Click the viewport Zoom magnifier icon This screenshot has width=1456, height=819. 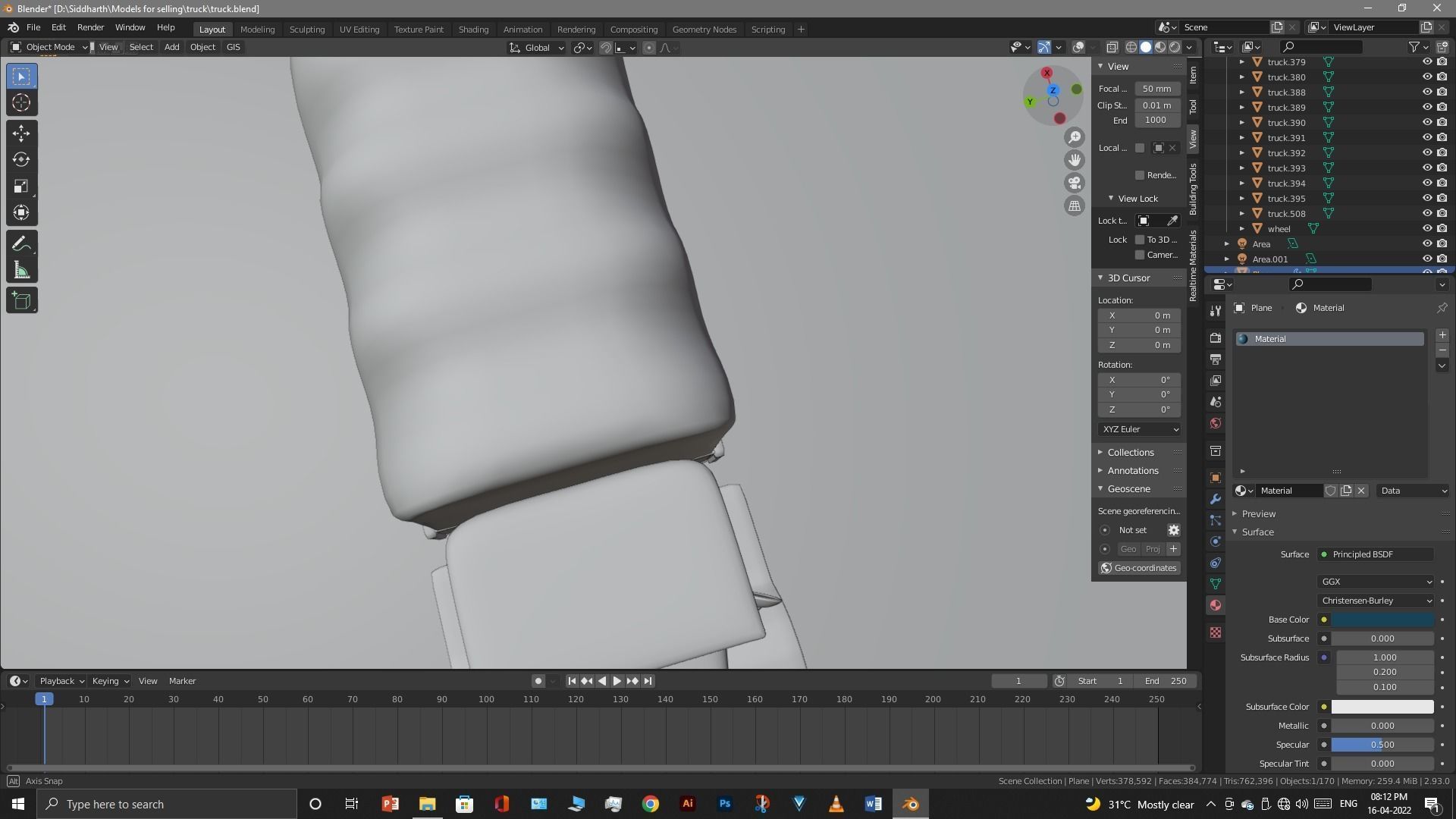point(1075,137)
